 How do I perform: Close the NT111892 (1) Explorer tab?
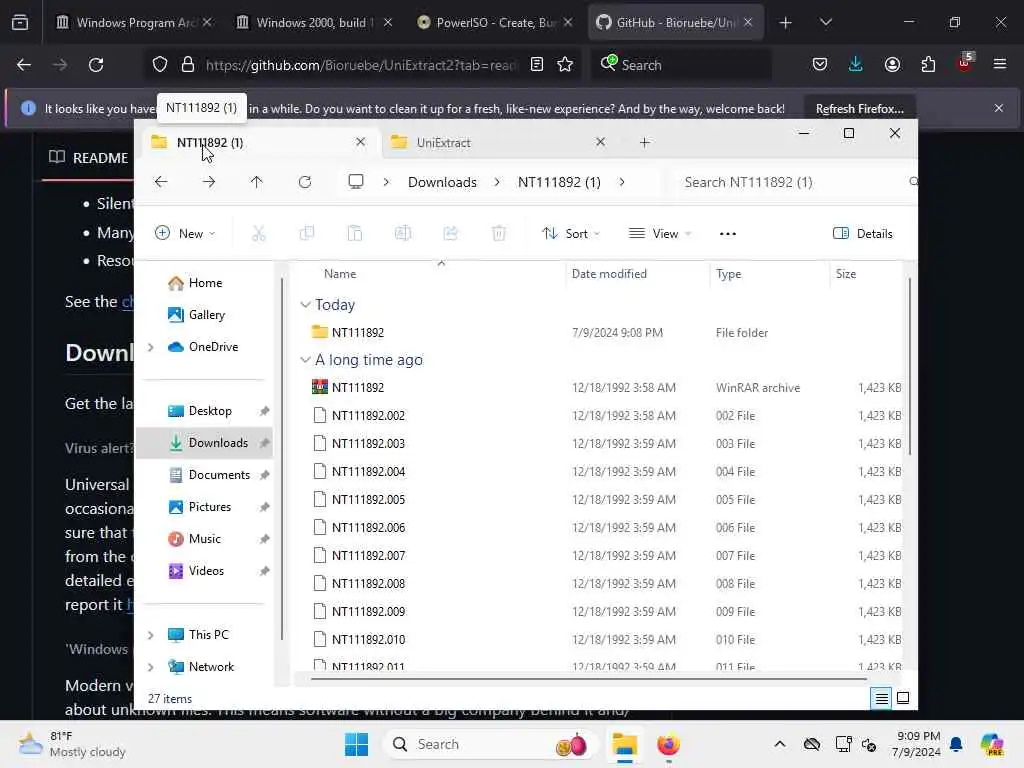pyautogui.click(x=360, y=142)
